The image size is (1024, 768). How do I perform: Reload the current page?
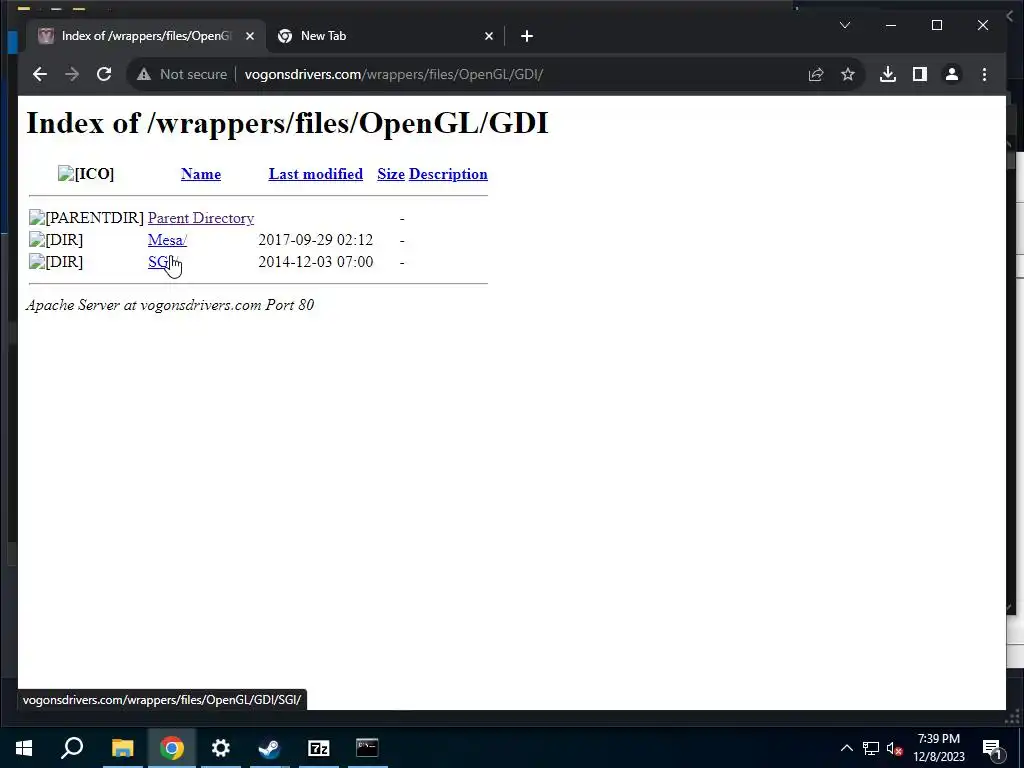coord(104,74)
